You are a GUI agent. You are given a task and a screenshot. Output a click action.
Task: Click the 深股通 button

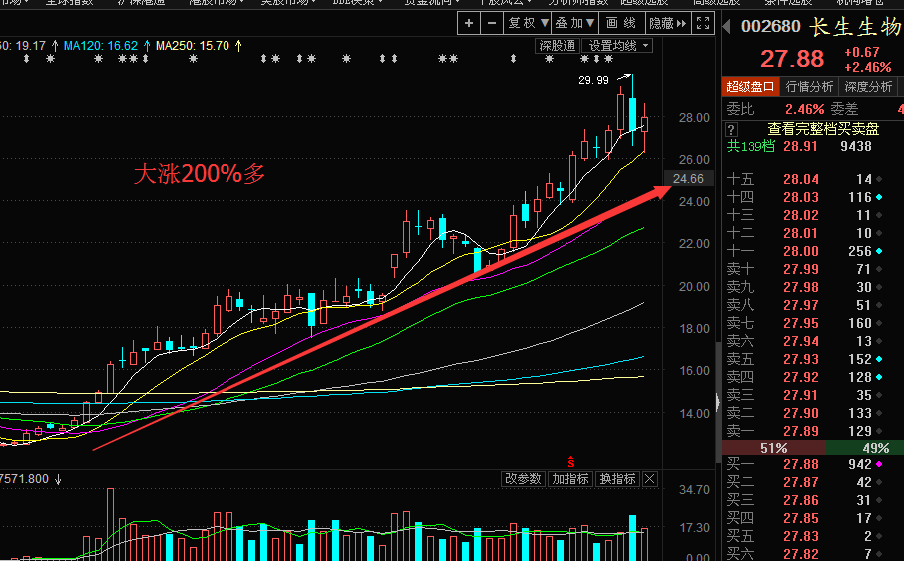[x=558, y=46]
